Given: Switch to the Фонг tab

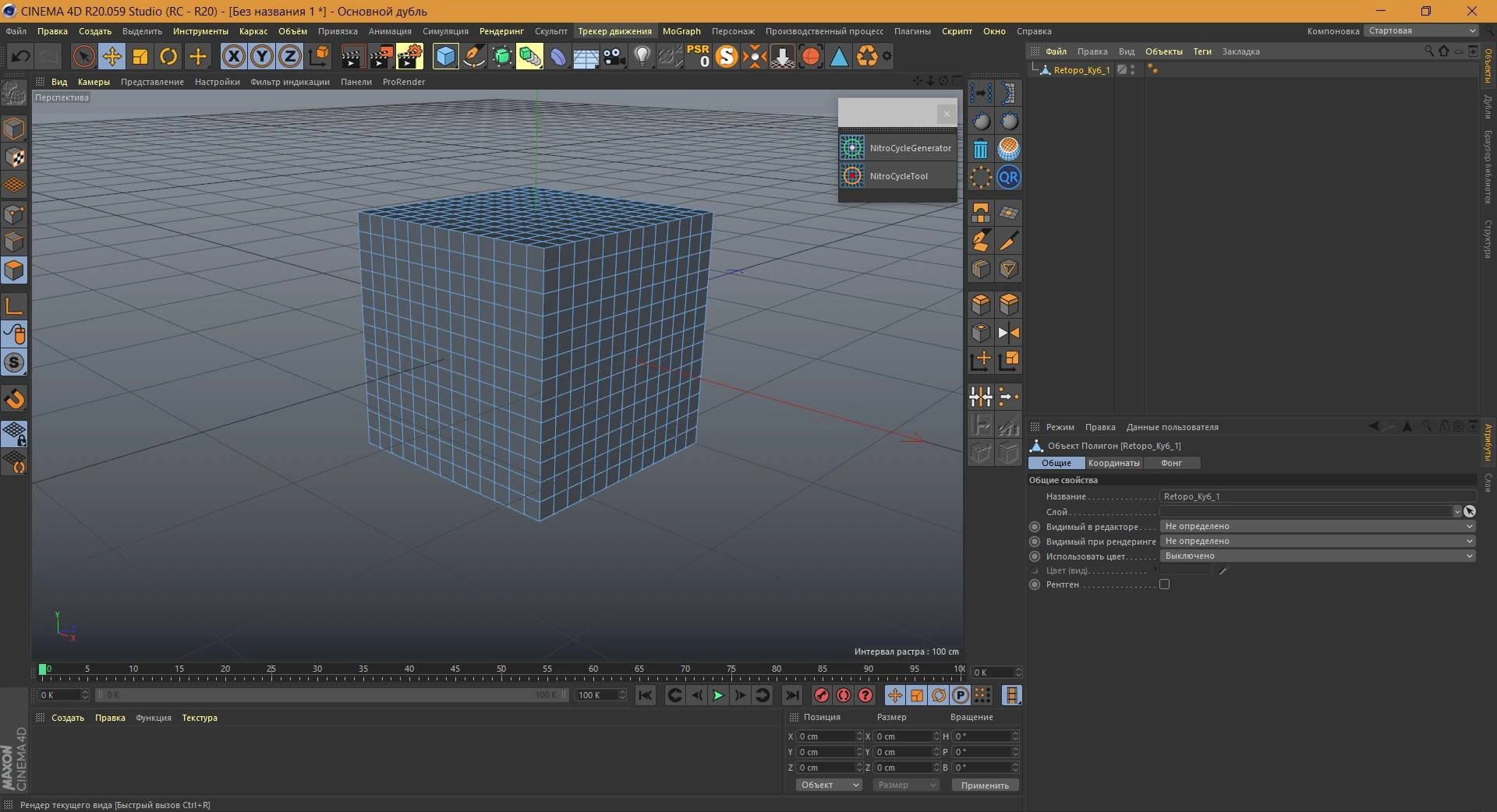Looking at the screenshot, I should point(1171,463).
